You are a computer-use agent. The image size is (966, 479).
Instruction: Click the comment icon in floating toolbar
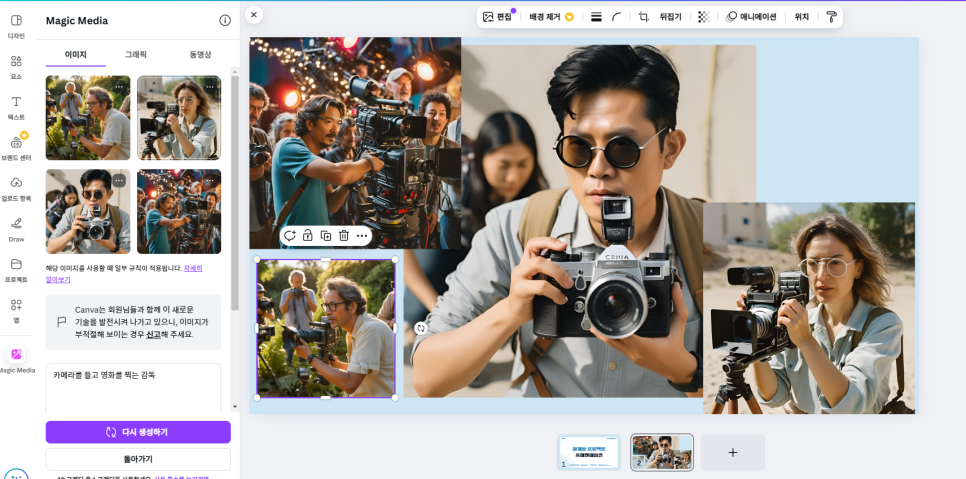(x=290, y=236)
